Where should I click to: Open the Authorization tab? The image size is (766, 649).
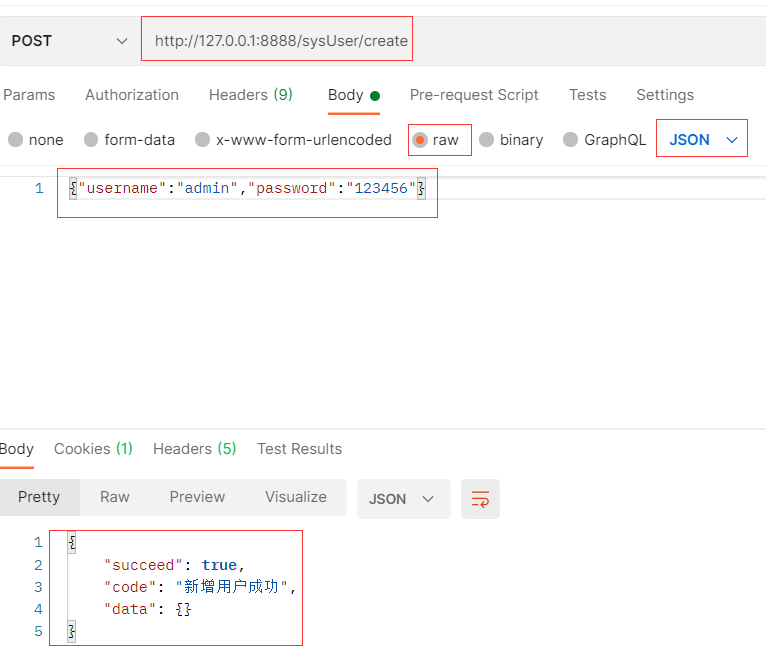(132, 95)
